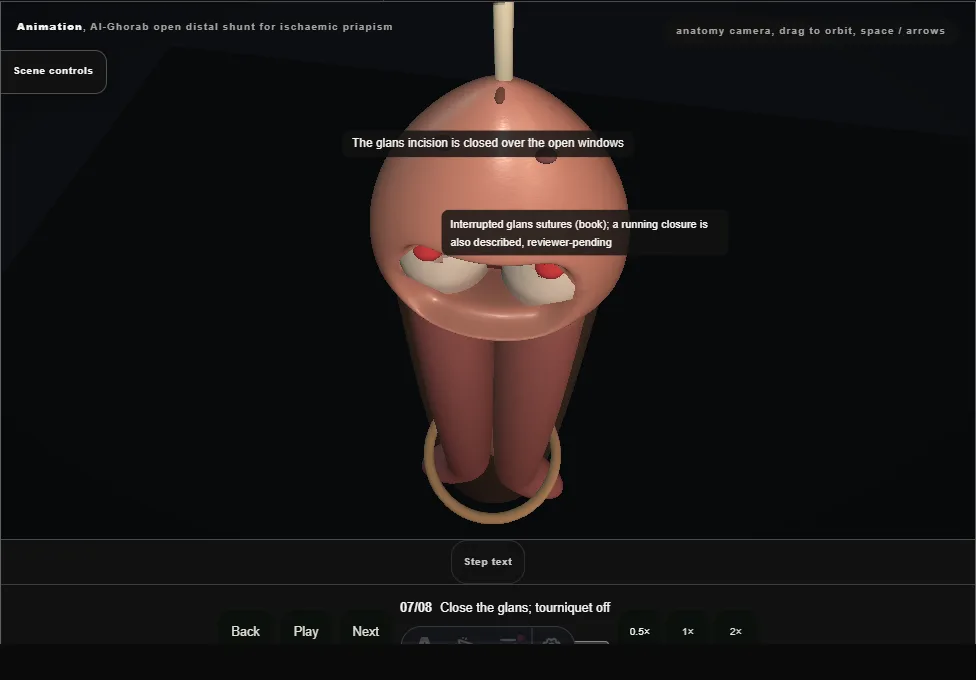The width and height of the screenshot is (976, 680).
Task: Click the 'Animation' heading label
Action: pos(49,27)
